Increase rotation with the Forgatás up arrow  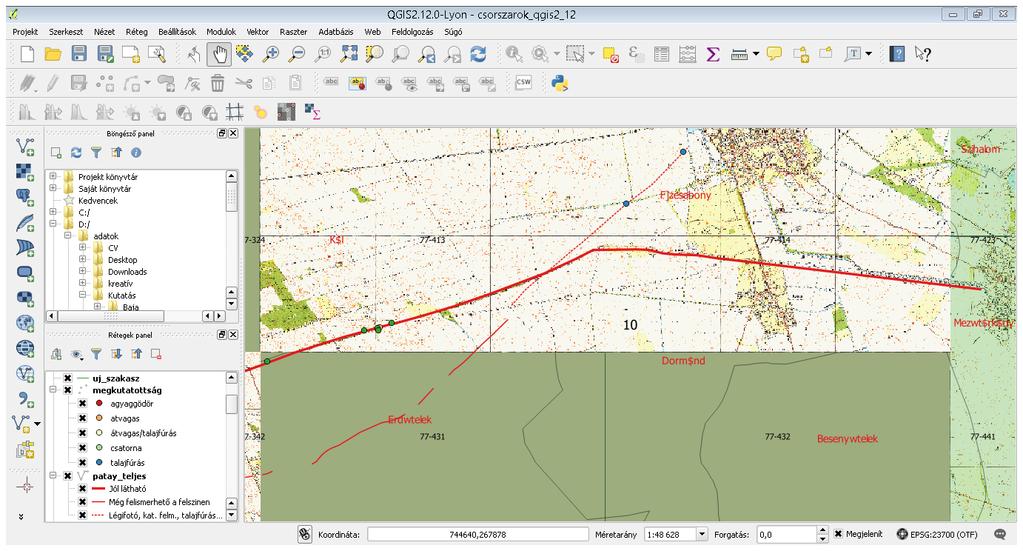click(x=823, y=531)
